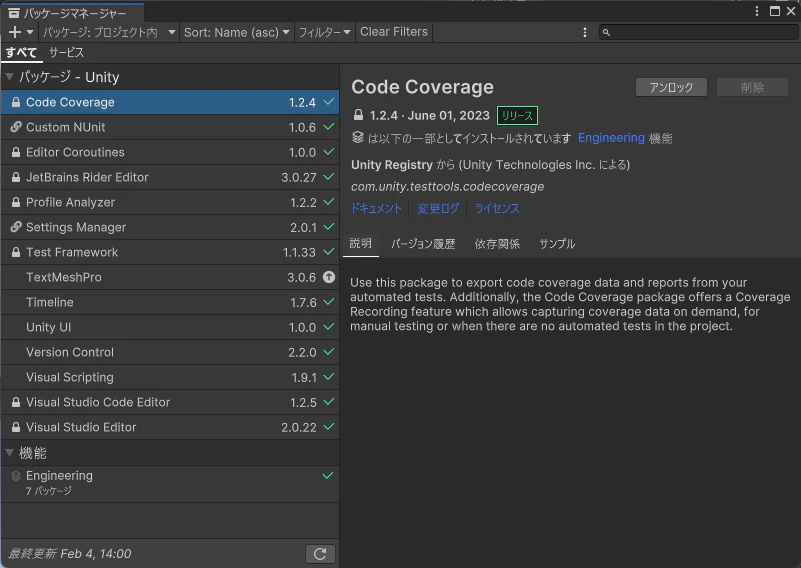Open the add package dropdown arrow
Image resolution: width=801 pixels, height=568 pixels.
30,32
